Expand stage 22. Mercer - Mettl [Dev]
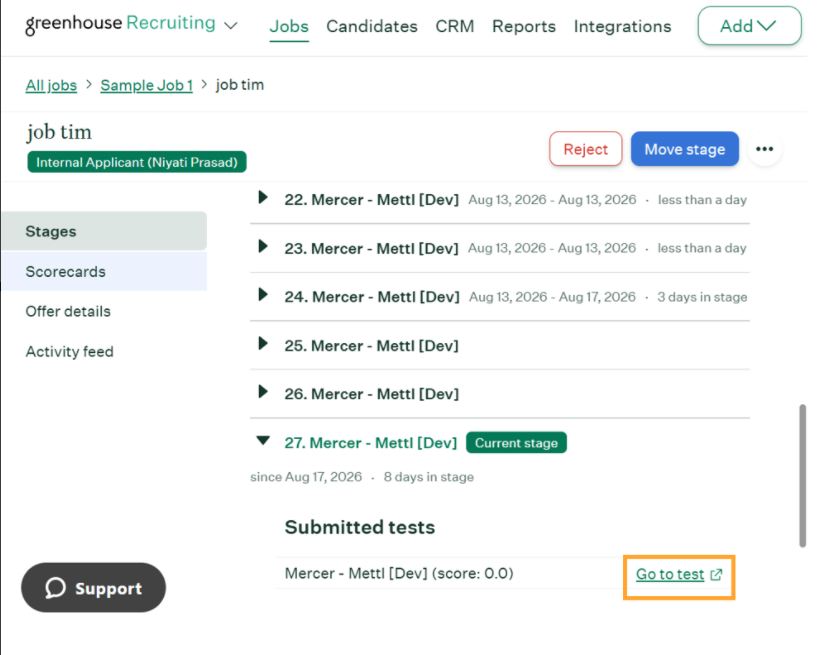The height and width of the screenshot is (655, 828). 262,198
